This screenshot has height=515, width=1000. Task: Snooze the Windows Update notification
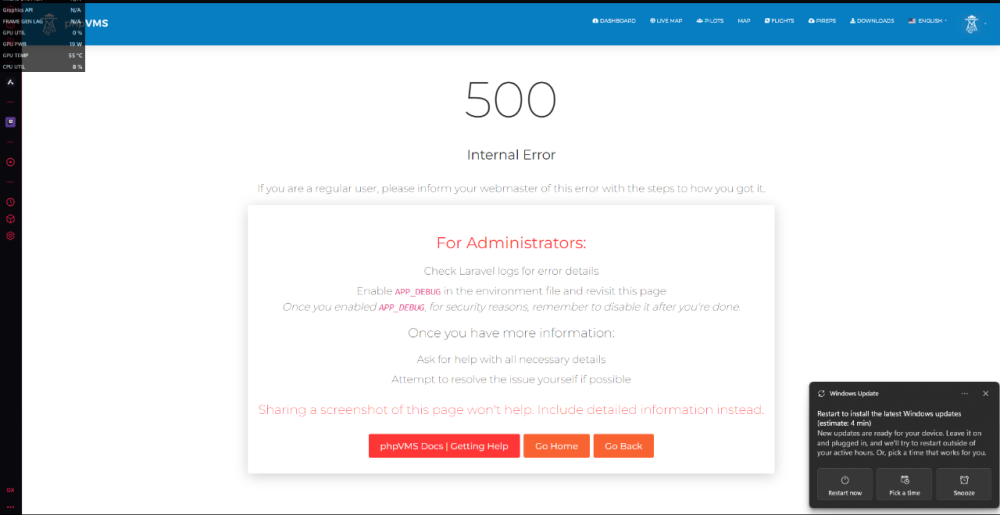(963, 484)
